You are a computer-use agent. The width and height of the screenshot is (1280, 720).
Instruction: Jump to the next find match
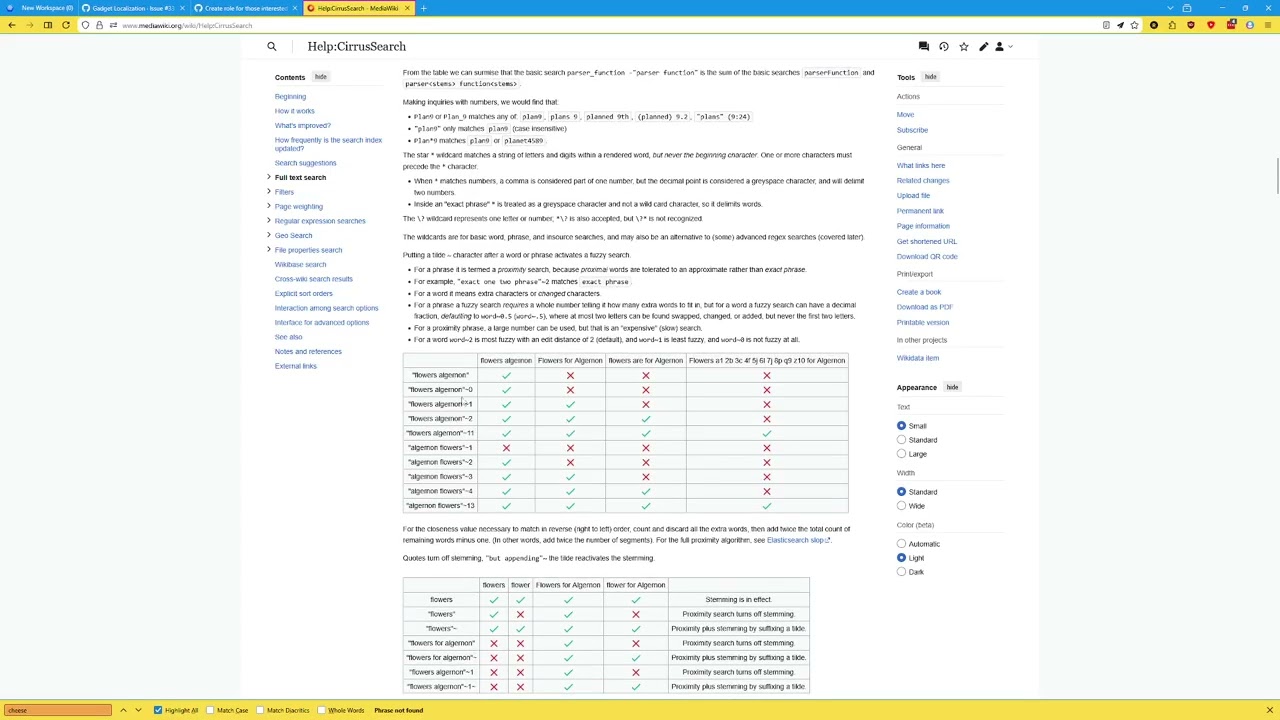(x=138, y=710)
